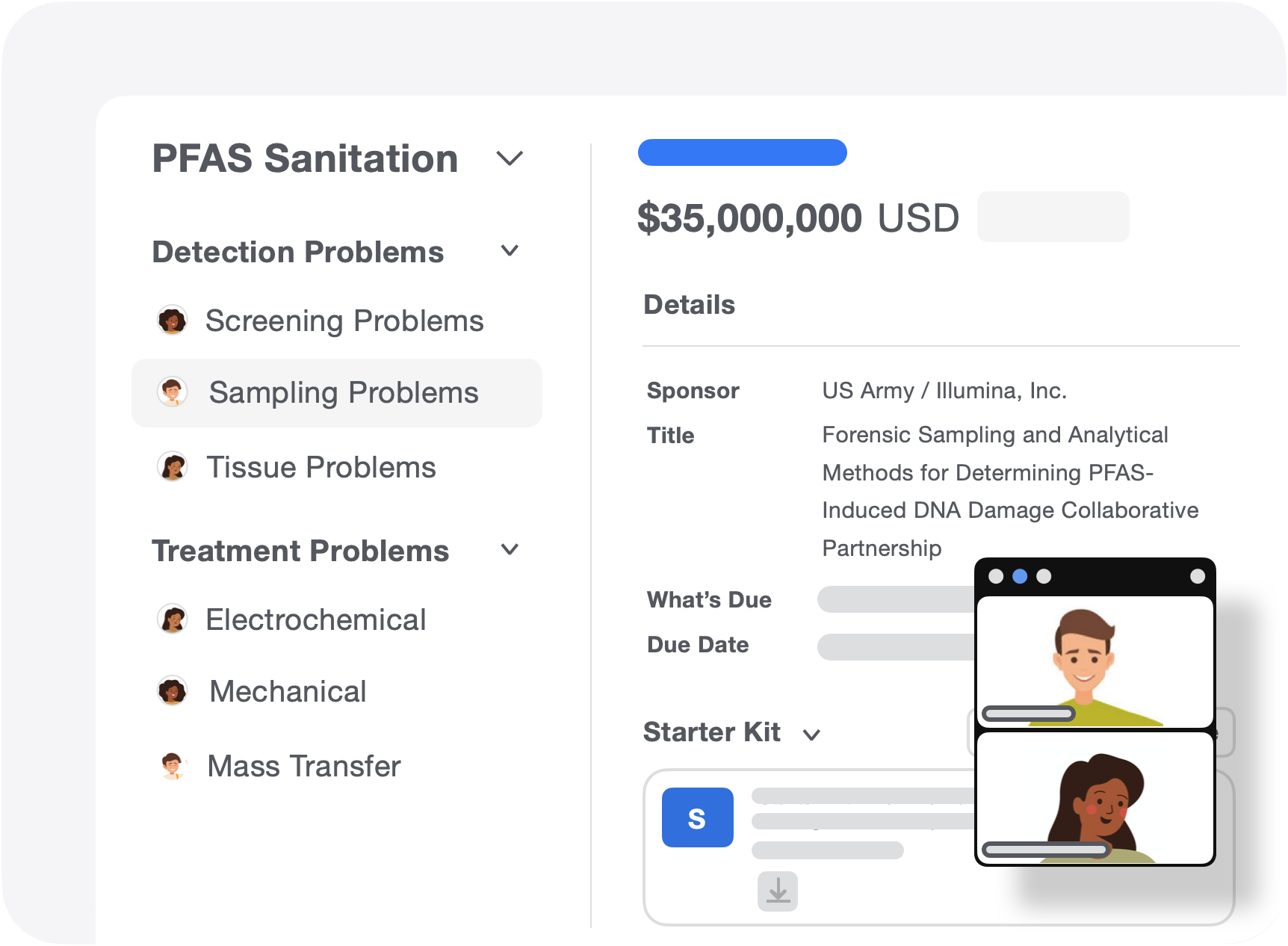
Task: Click the blue dot in video window header
Action: [1020, 576]
